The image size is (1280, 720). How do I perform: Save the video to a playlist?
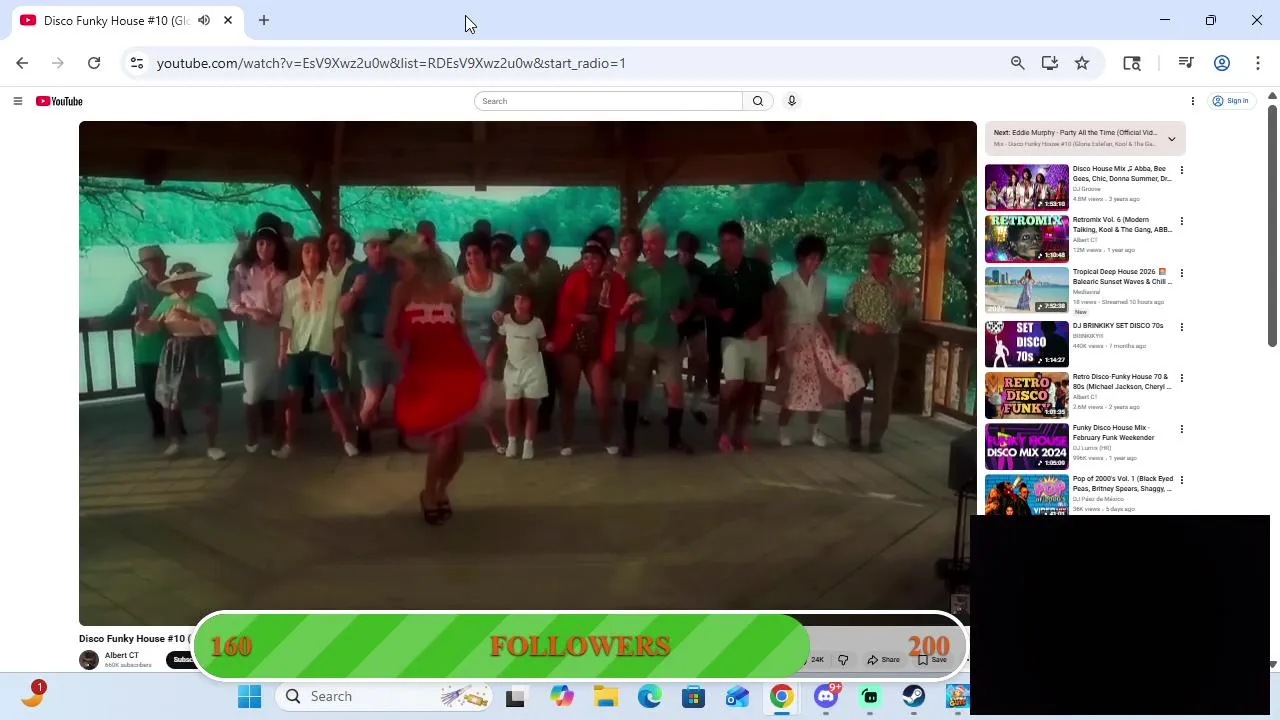click(933, 660)
